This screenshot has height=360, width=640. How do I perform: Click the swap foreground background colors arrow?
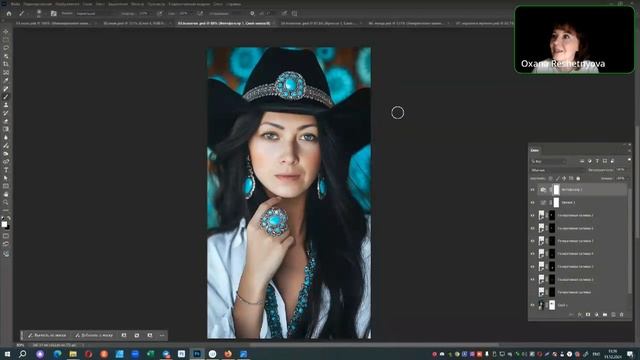9,219
